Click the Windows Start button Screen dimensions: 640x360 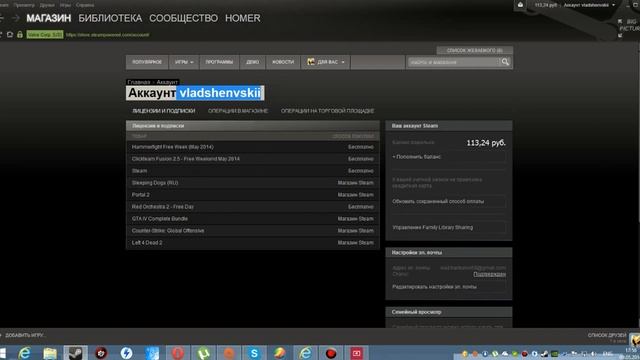coord(3,353)
